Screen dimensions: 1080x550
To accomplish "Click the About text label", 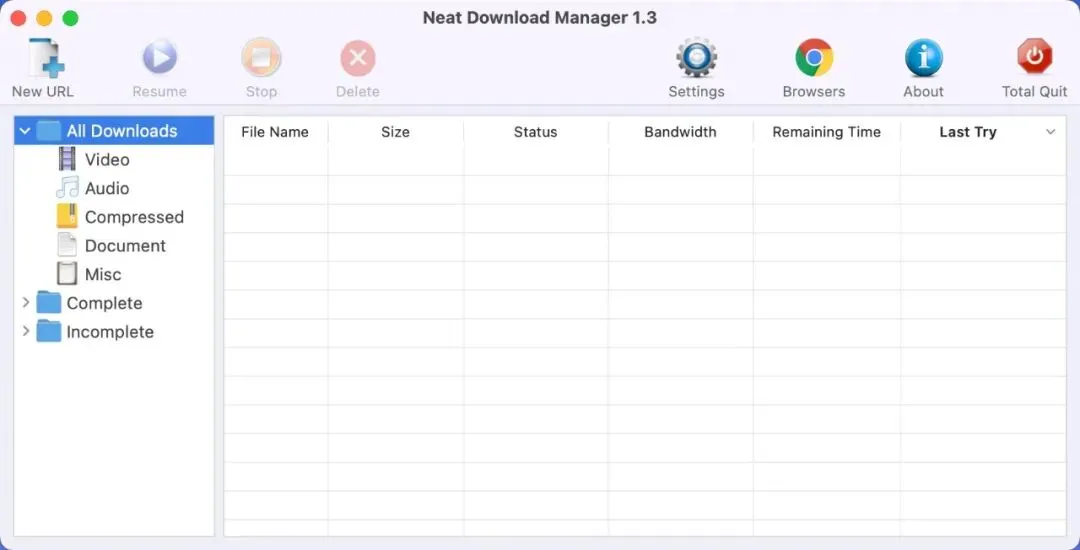I will pos(924,92).
